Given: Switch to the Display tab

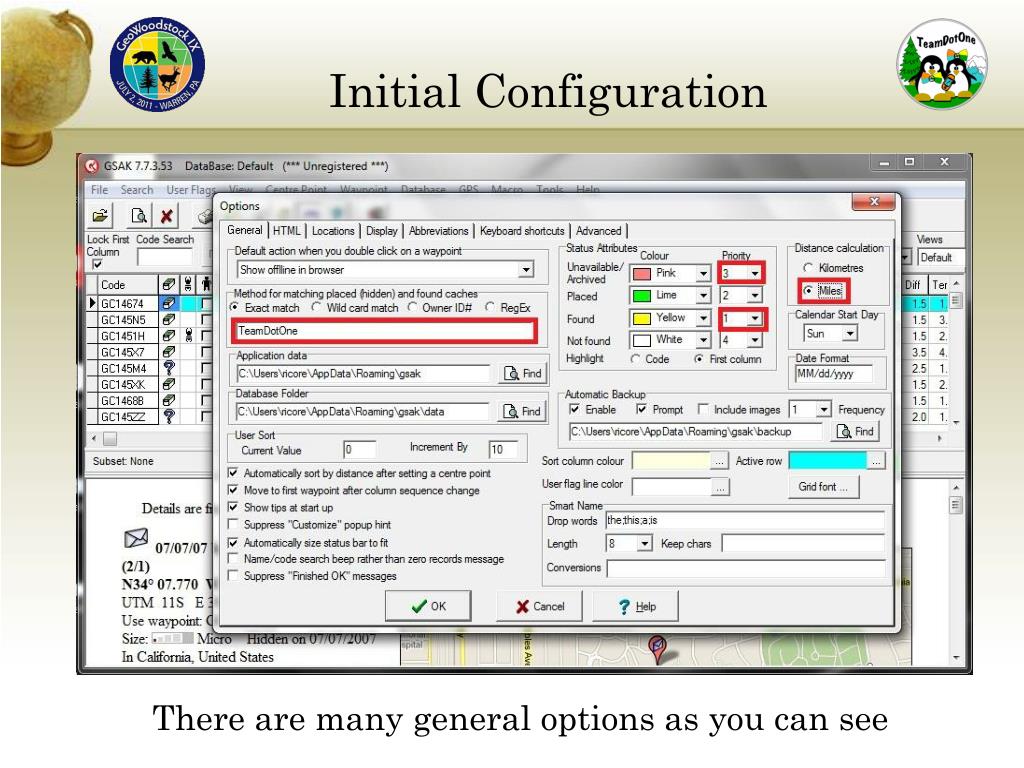Looking at the screenshot, I should pos(381,231).
